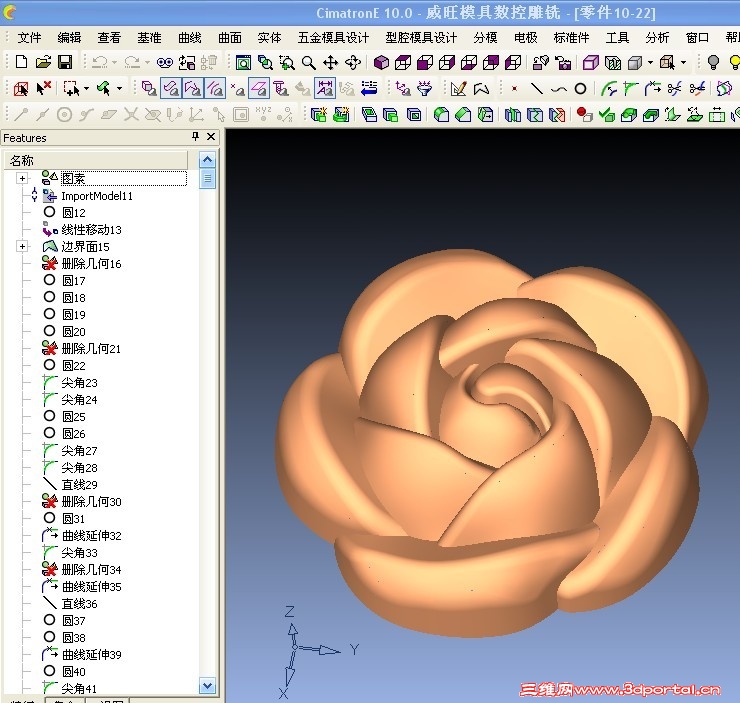Toggle the surface selection filter
740x703 pixels.
(x=171, y=88)
